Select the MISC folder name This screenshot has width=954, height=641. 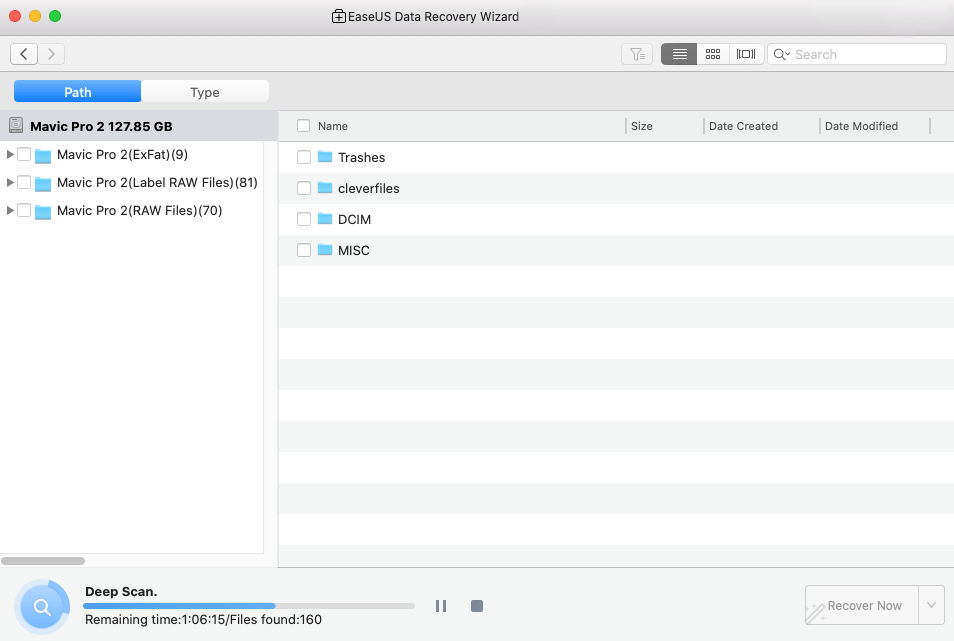pos(353,251)
